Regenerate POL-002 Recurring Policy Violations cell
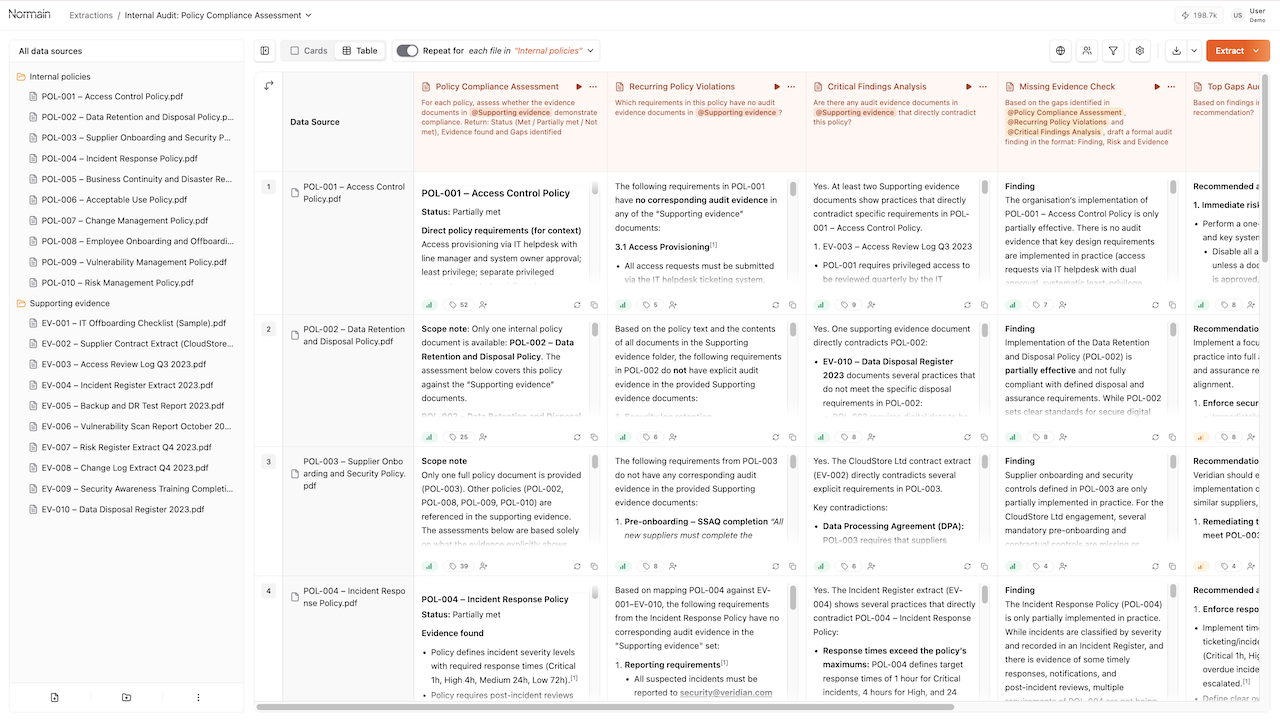 pyautogui.click(x=776, y=437)
